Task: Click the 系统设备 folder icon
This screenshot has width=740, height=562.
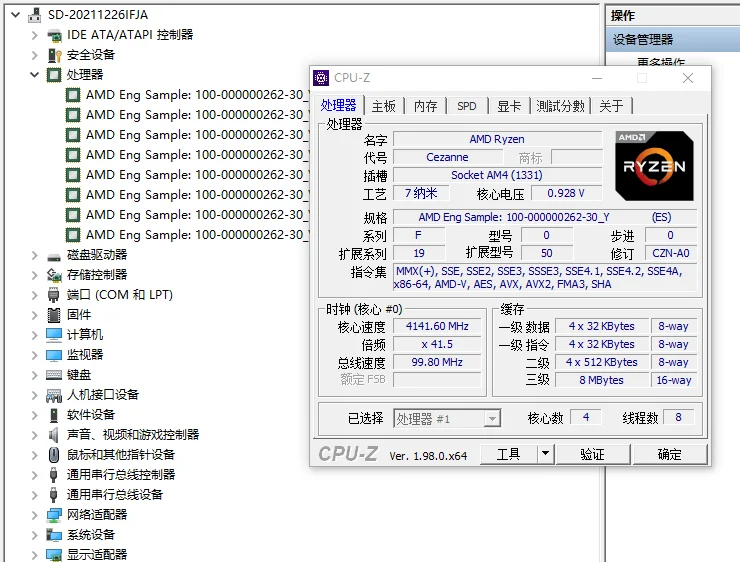Action: [x=54, y=535]
